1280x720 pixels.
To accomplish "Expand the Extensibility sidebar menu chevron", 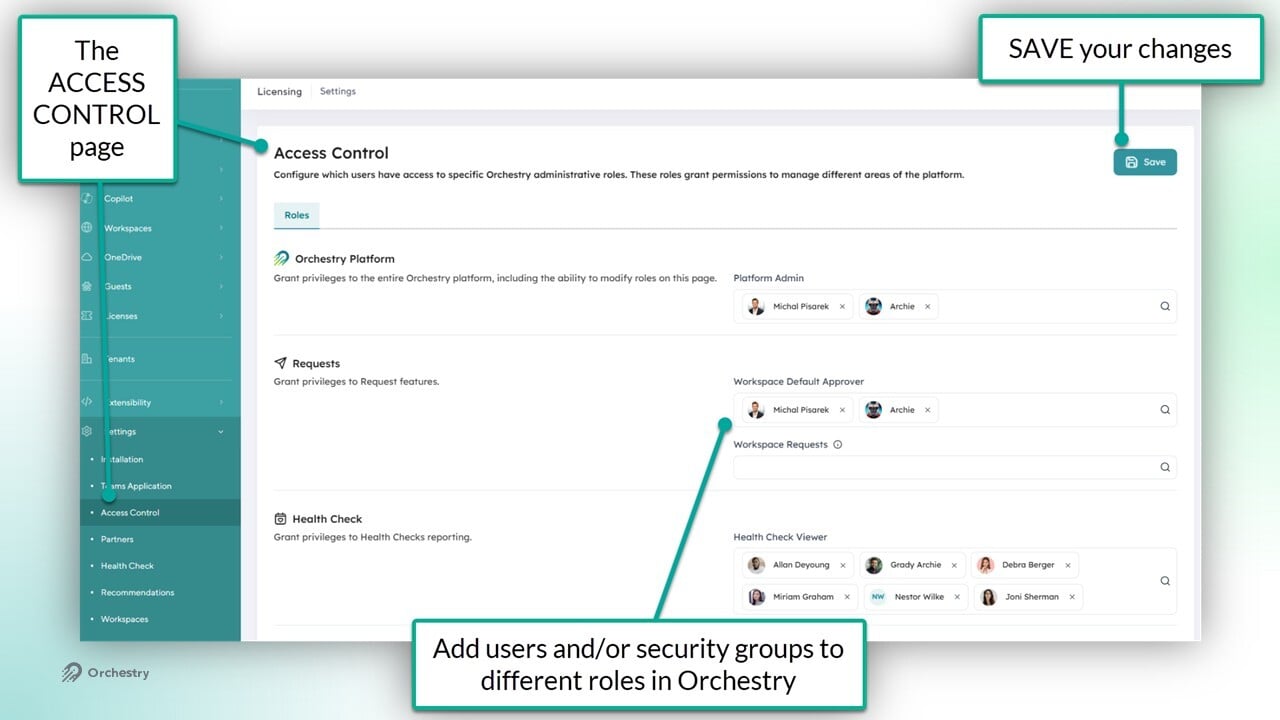I will 221,402.
